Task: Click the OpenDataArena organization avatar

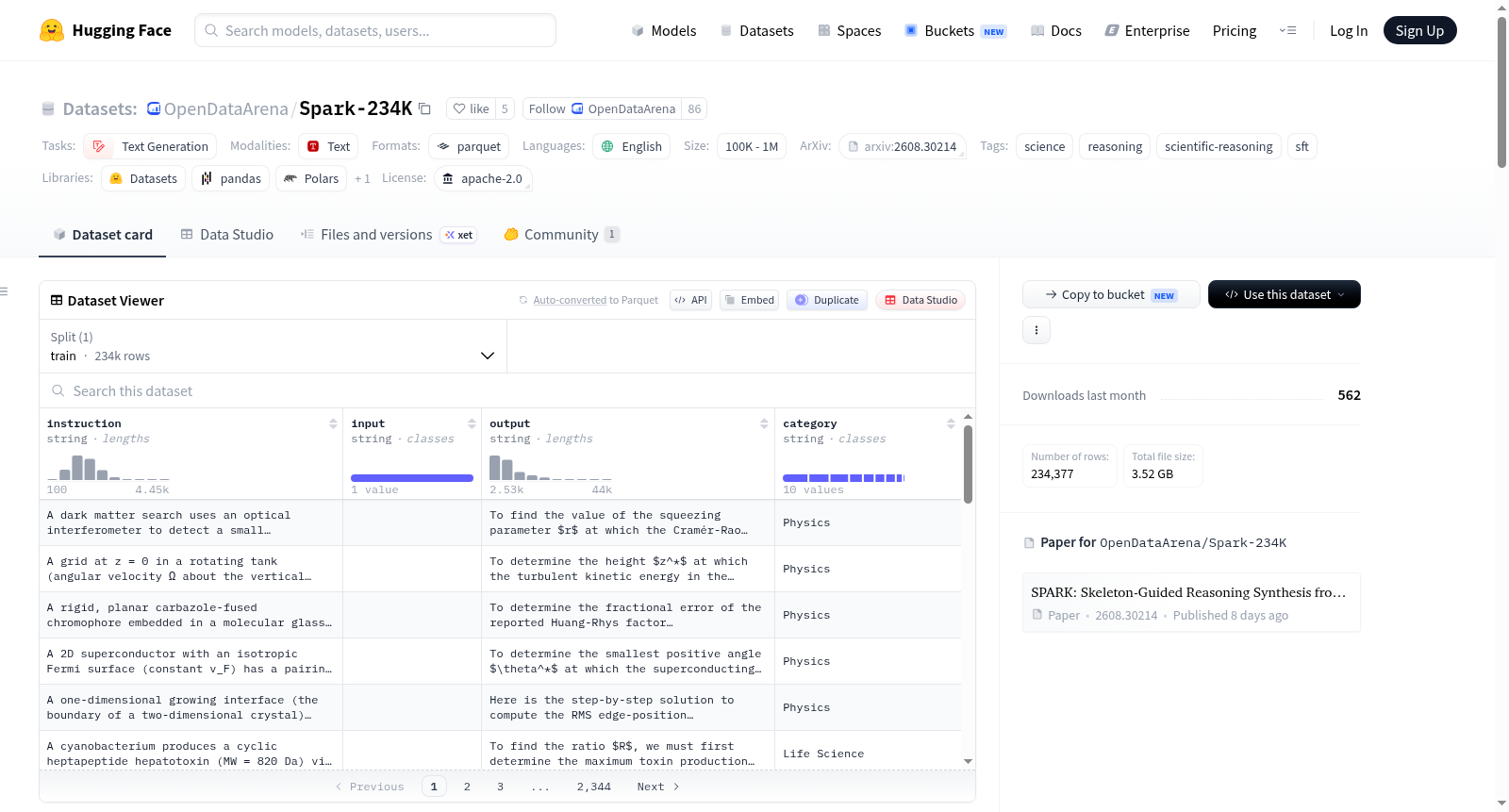Action: [x=154, y=108]
